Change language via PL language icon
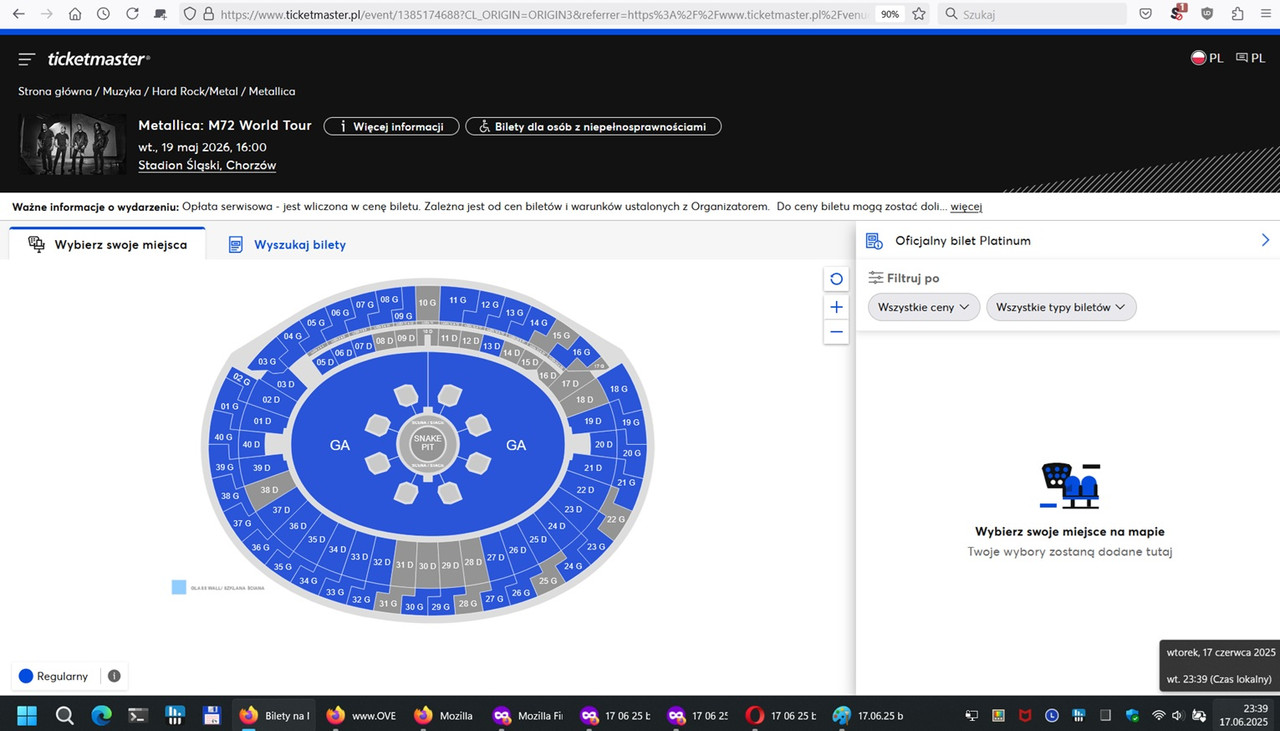 1250,58
